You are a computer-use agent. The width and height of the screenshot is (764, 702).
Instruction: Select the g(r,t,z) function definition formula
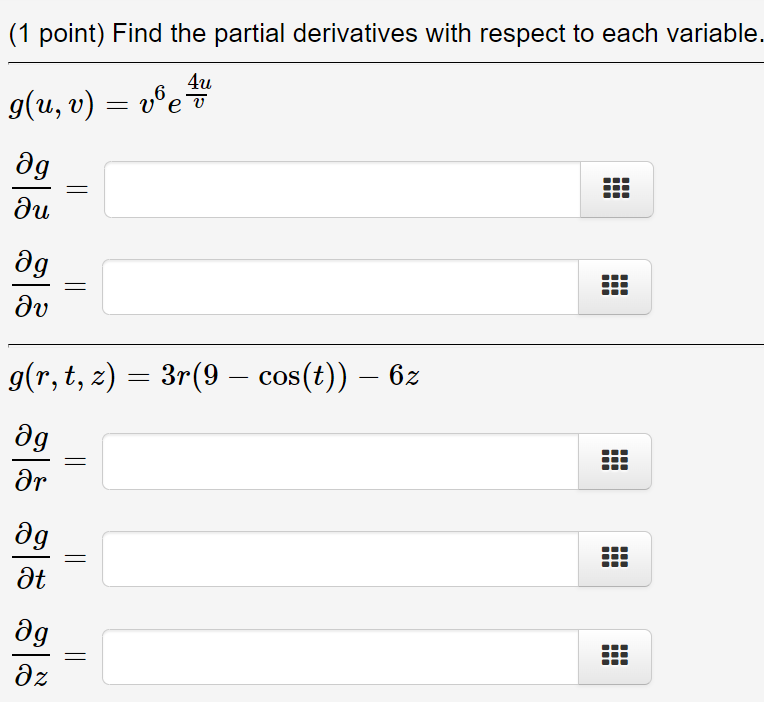point(214,377)
